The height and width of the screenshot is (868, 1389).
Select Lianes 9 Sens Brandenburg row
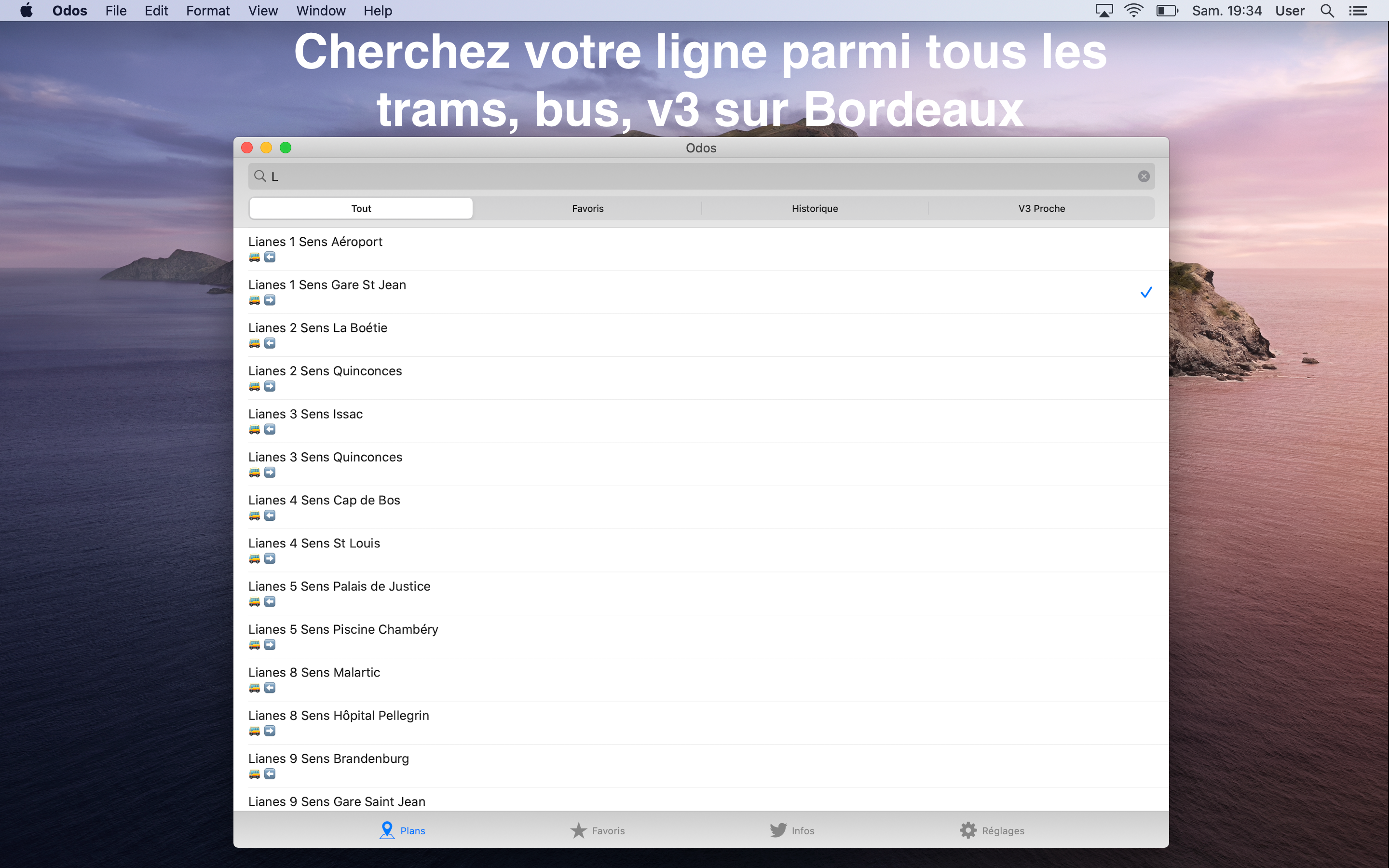tap(701, 766)
